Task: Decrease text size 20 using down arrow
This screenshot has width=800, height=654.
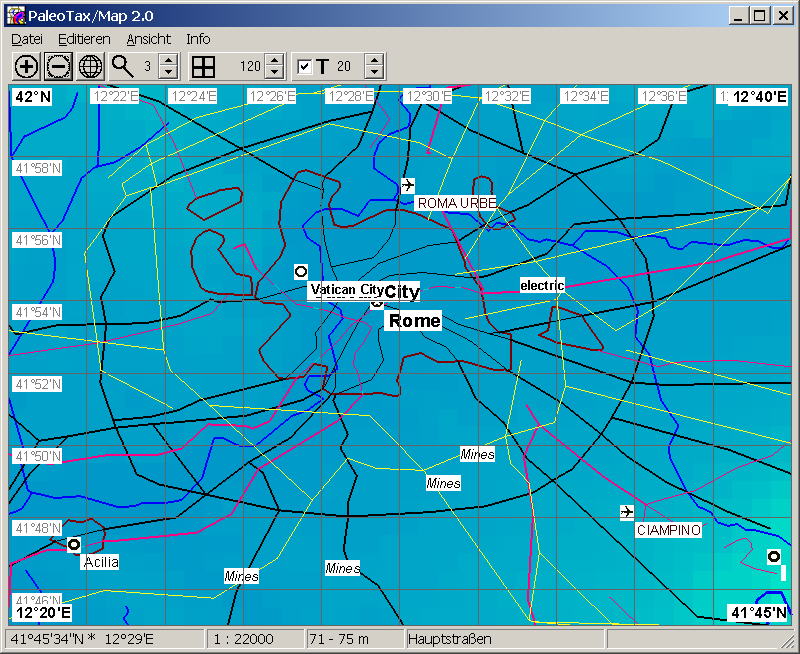Action: click(x=374, y=73)
